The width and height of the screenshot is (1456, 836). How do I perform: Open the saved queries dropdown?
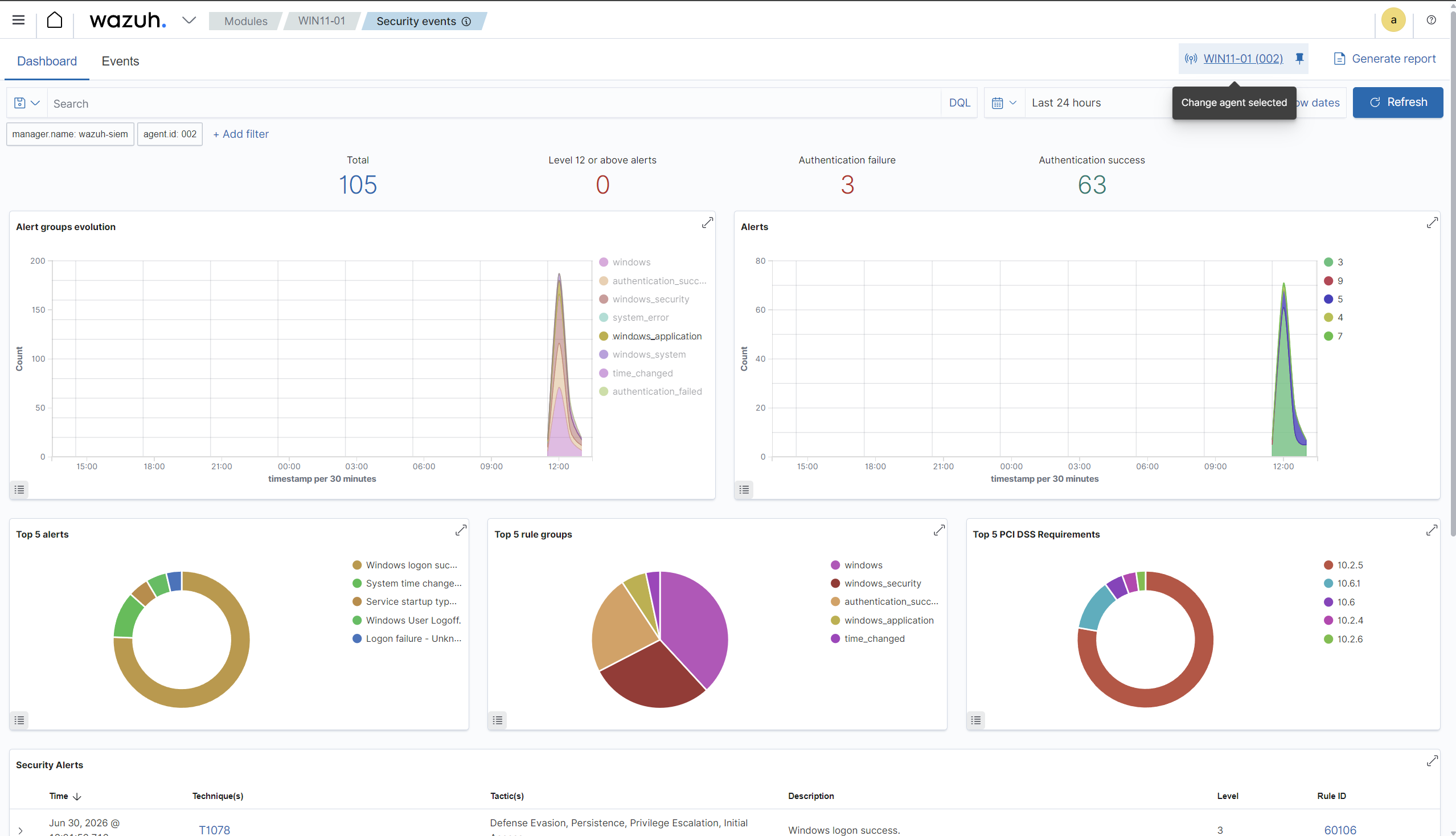(x=27, y=103)
